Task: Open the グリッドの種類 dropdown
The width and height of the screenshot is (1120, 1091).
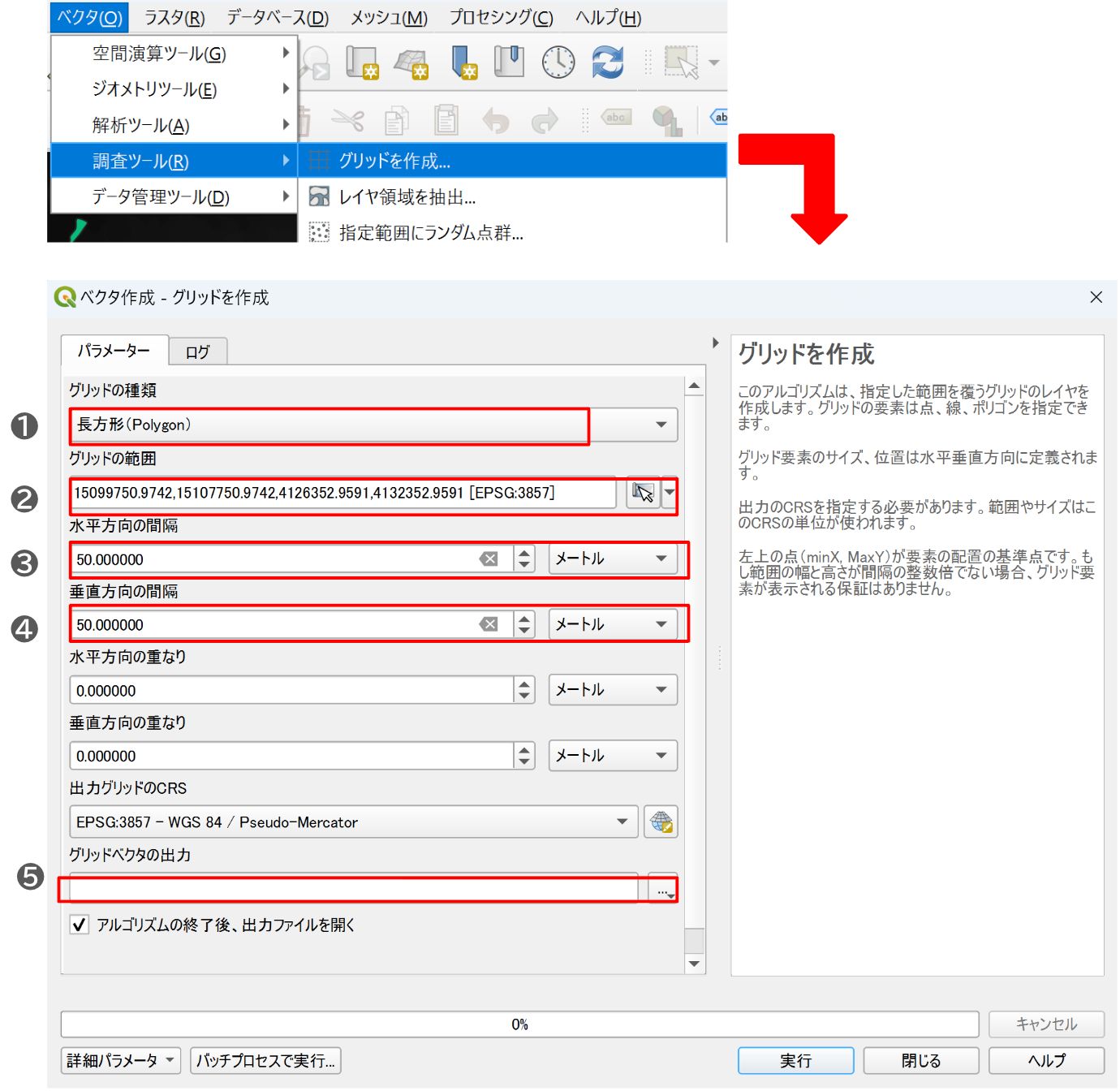Action: tap(373, 425)
